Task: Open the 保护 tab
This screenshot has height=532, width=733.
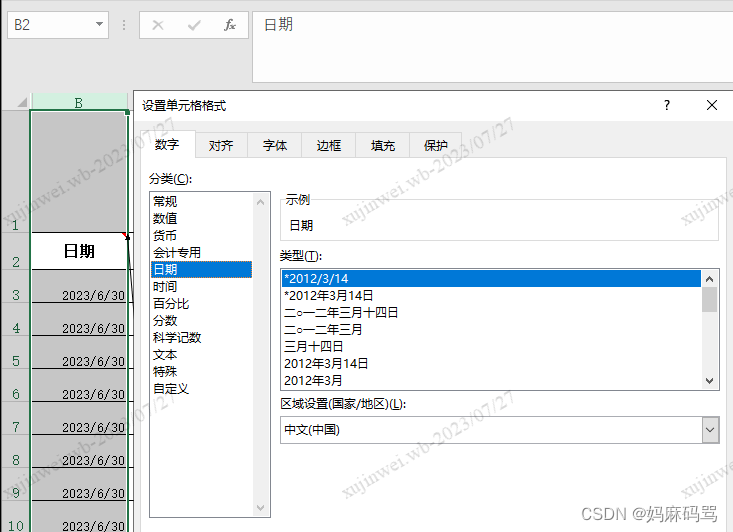Action: point(436,145)
